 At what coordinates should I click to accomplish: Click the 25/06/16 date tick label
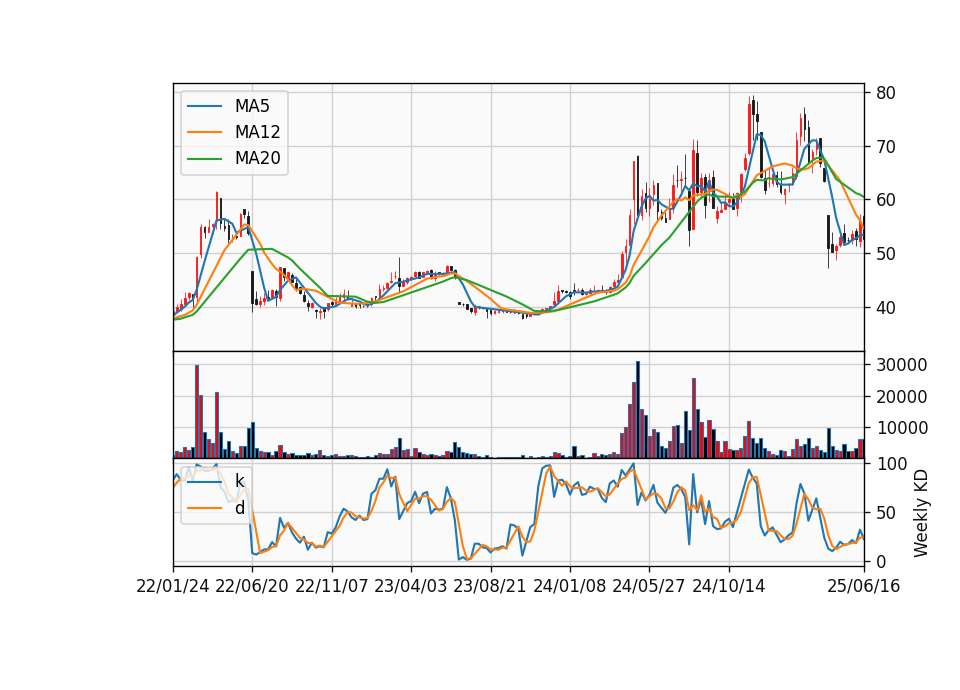864,586
